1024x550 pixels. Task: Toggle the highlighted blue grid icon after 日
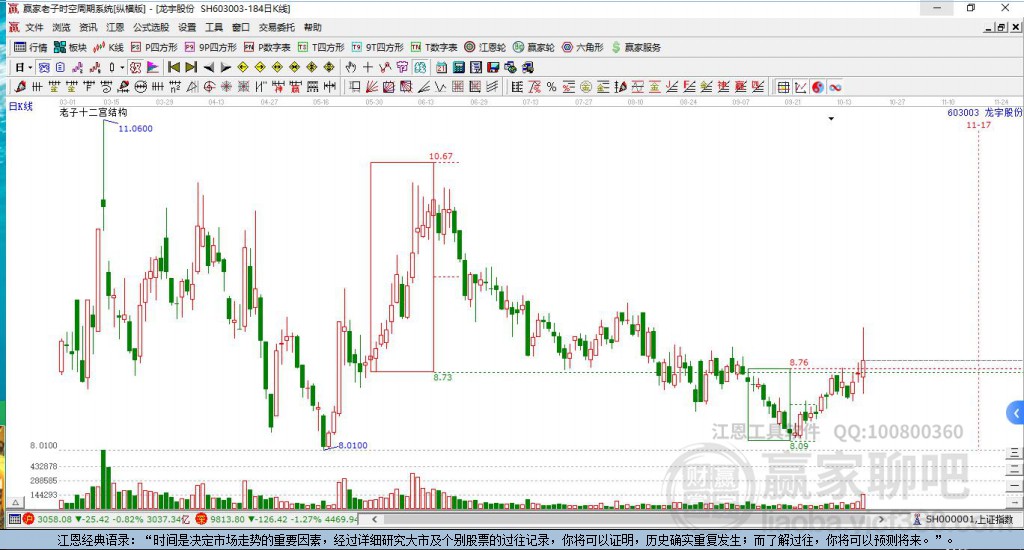(44, 67)
